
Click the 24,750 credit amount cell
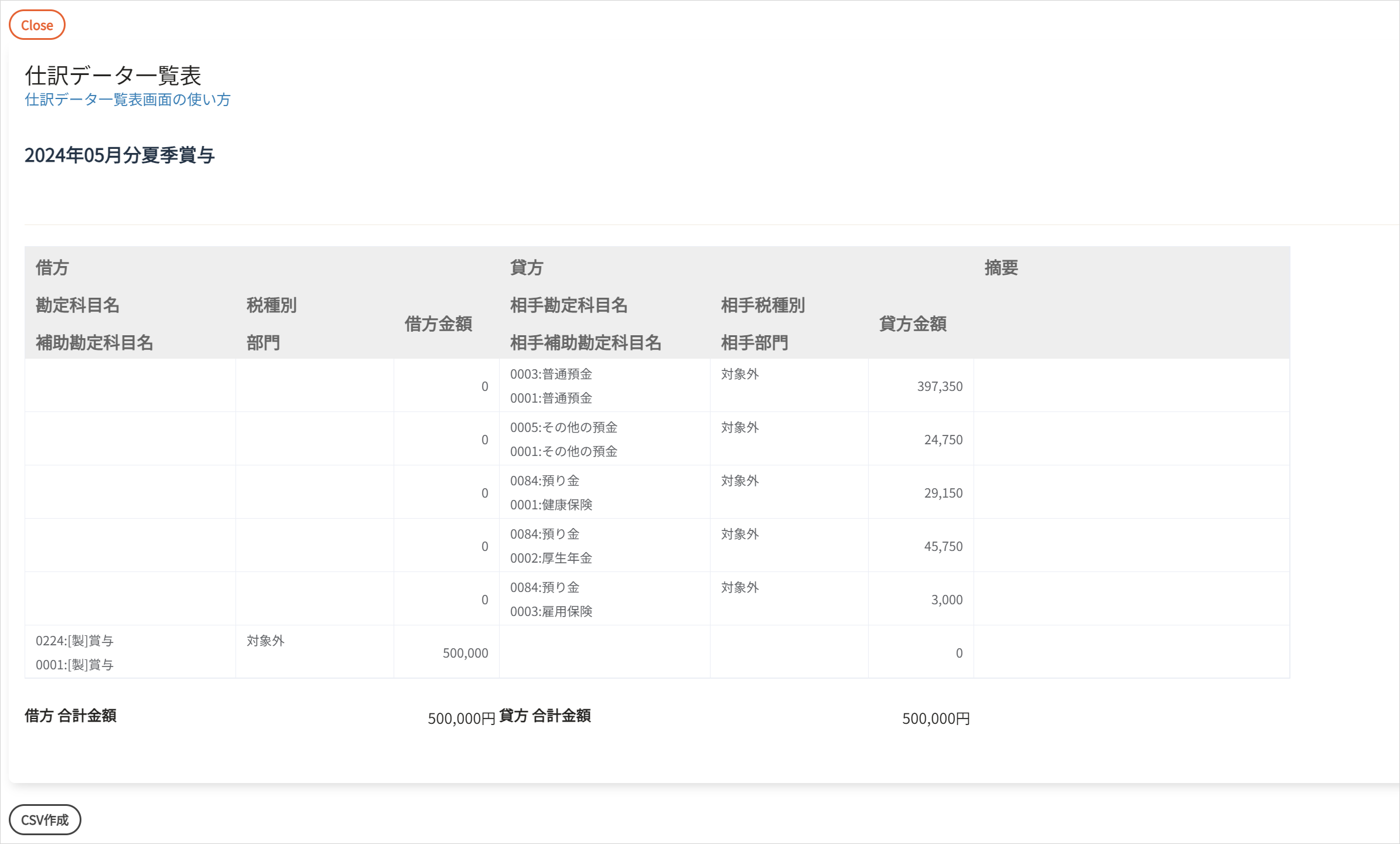(943, 440)
